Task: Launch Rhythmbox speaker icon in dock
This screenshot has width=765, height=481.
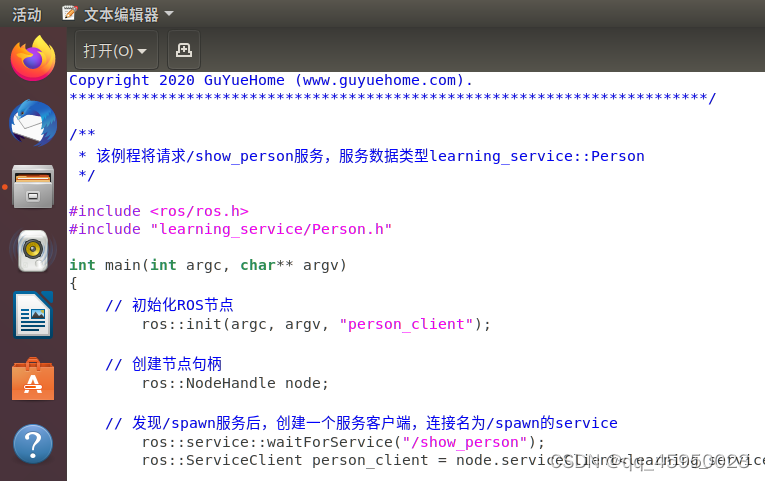Action: click(x=33, y=251)
